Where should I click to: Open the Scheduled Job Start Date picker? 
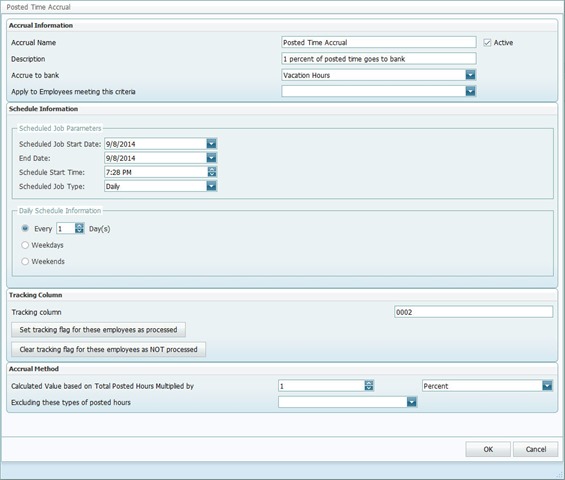212,144
